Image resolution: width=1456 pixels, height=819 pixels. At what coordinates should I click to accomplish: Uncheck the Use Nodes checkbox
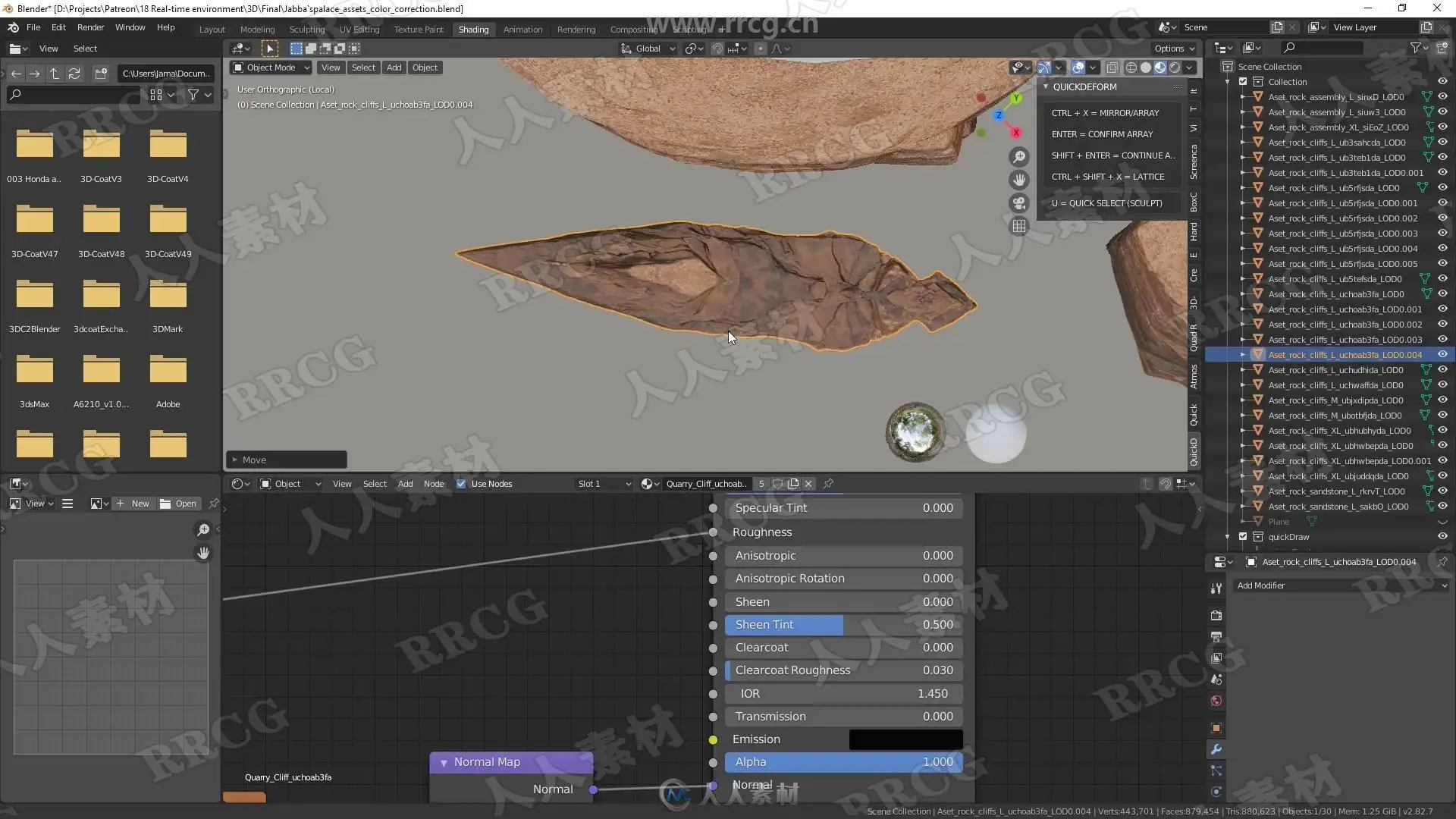461,484
